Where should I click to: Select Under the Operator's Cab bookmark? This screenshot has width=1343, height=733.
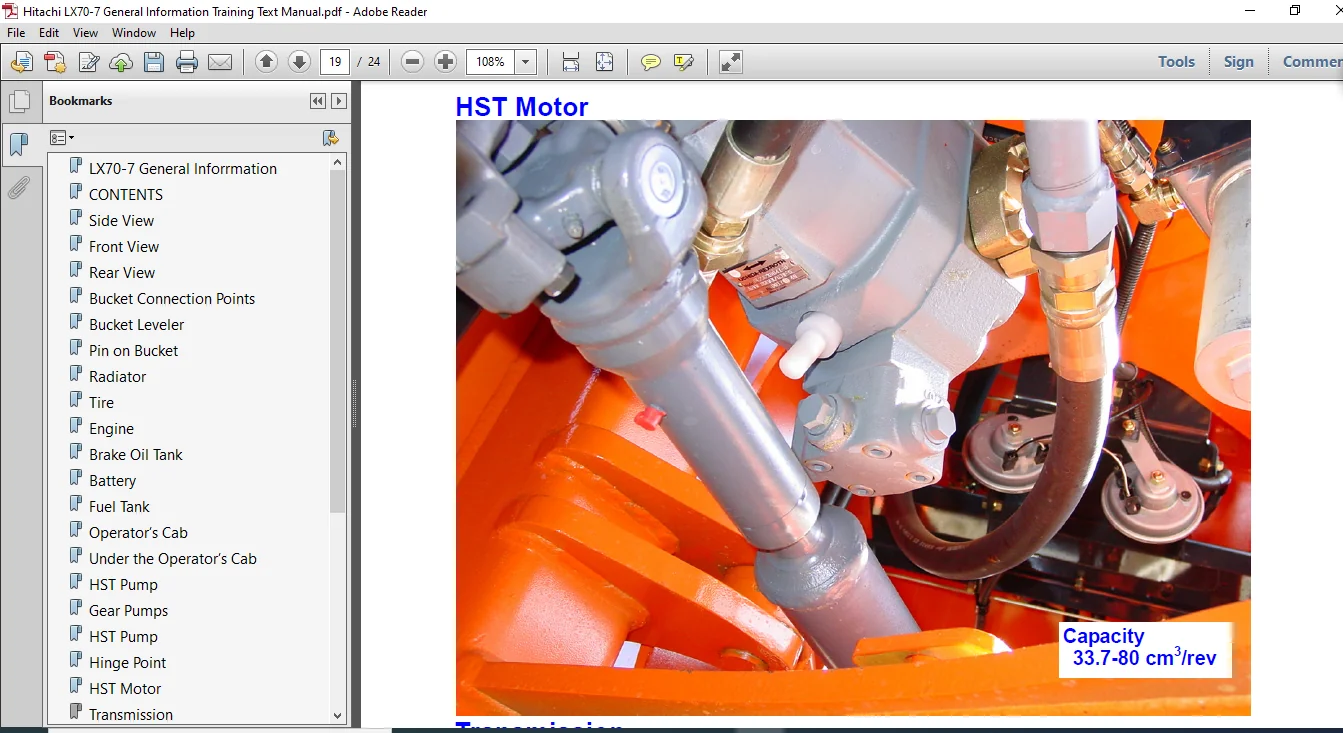click(x=173, y=558)
